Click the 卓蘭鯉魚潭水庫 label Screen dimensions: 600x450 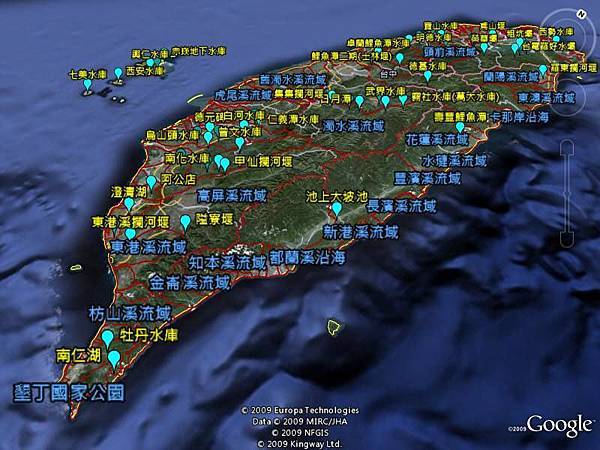[378, 42]
